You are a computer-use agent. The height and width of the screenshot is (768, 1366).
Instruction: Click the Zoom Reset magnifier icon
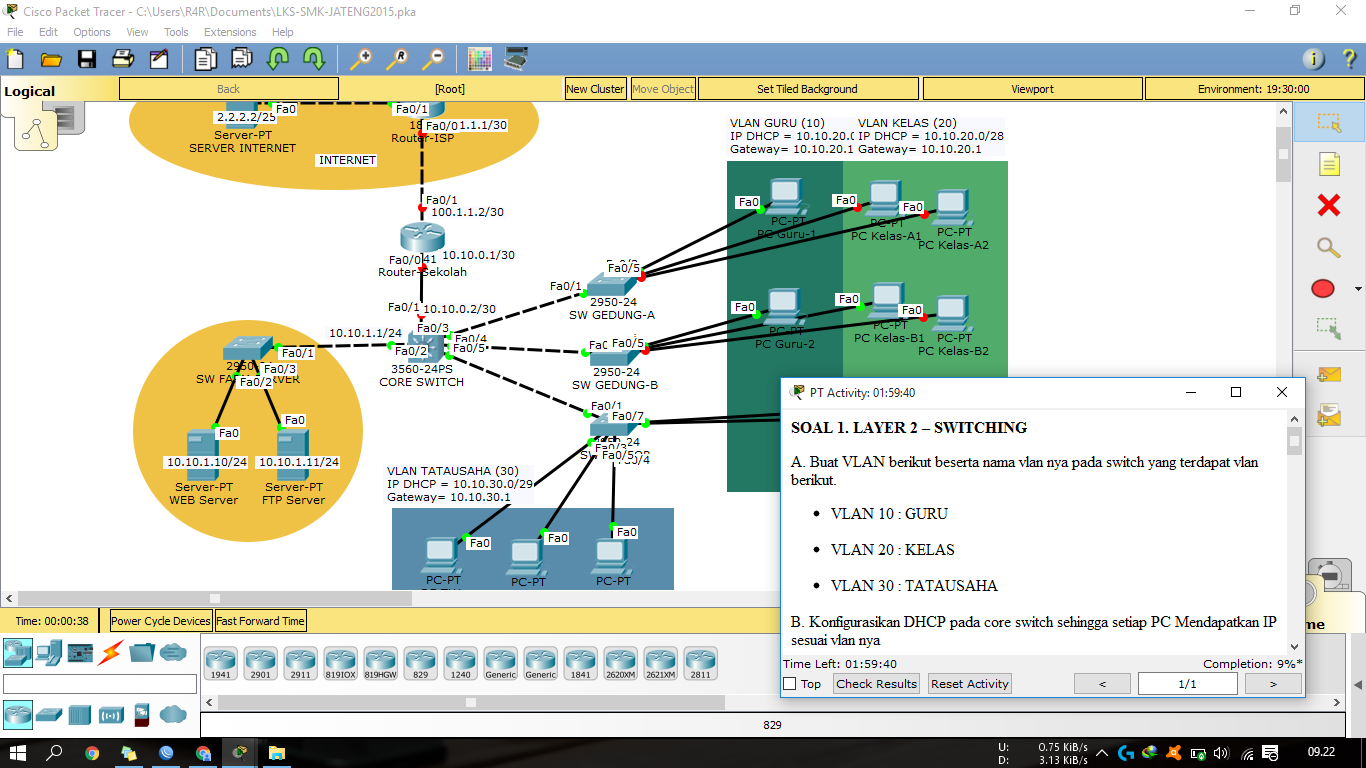397,58
